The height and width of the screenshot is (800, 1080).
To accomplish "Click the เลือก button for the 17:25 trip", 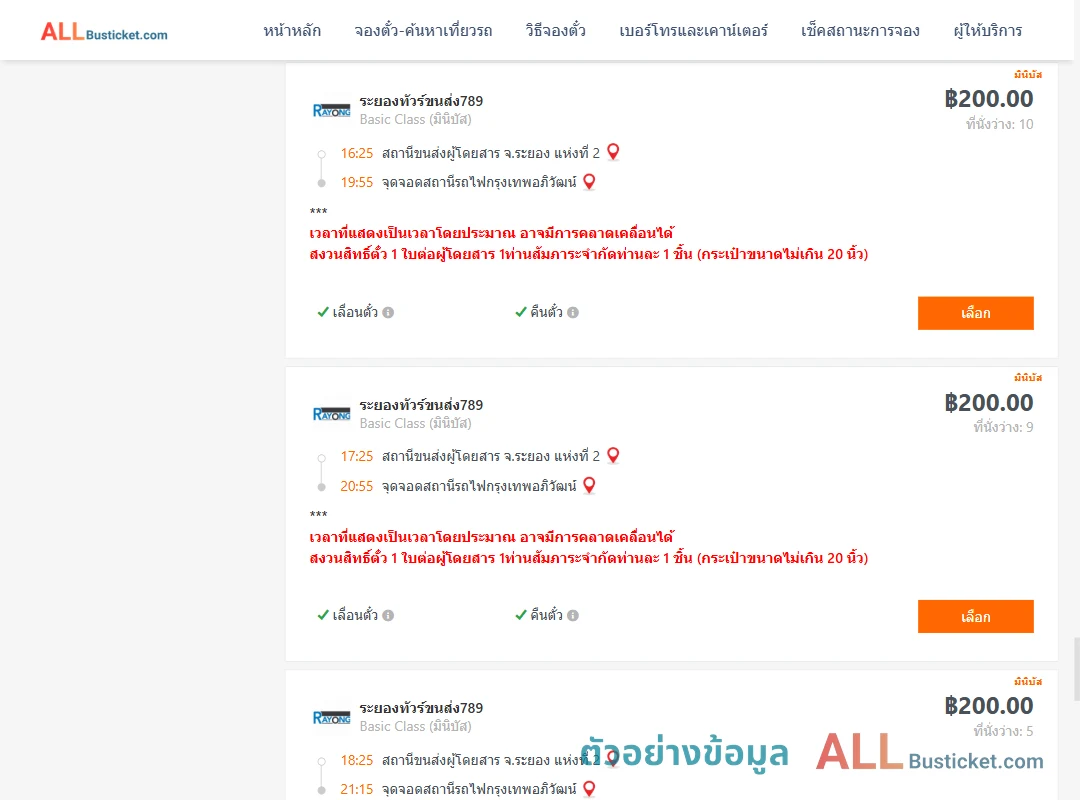I will (x=975, y=616).
